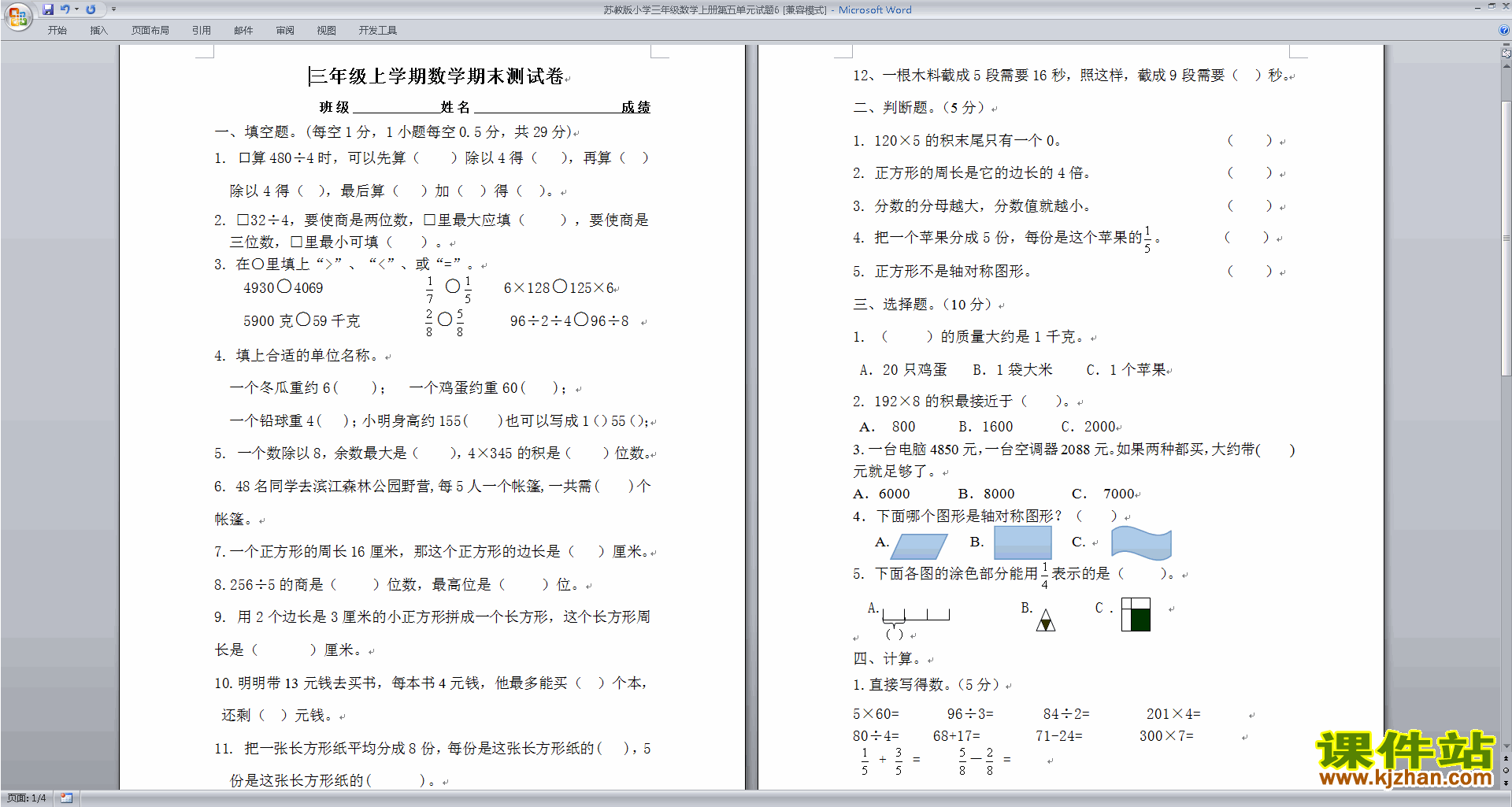Click the answer option C. 1 个苹果
The width and height of the screenshot is (1512, 807).
[x=1126, y=370]
